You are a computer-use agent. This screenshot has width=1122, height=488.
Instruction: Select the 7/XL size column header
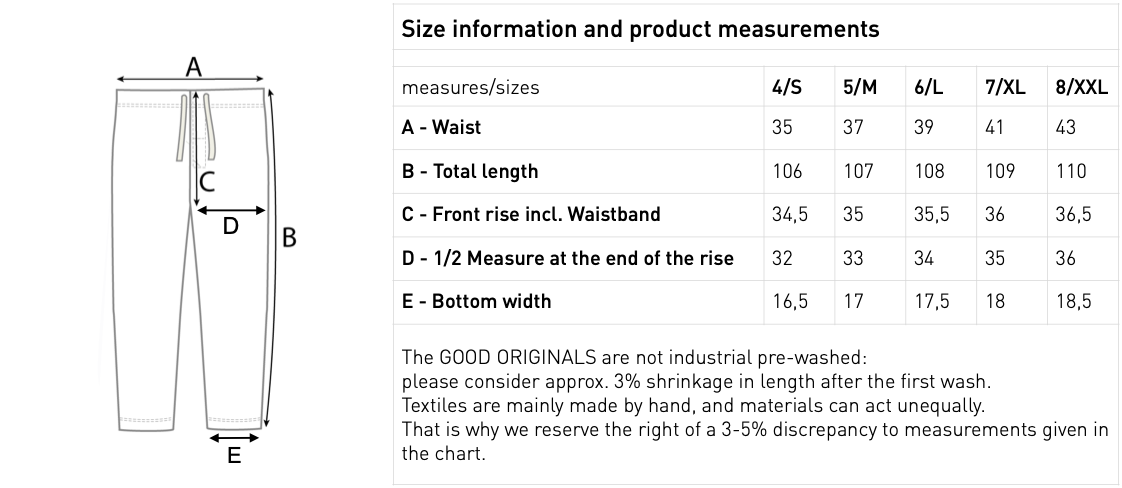pyautogui.click(x=1005, y=87)
